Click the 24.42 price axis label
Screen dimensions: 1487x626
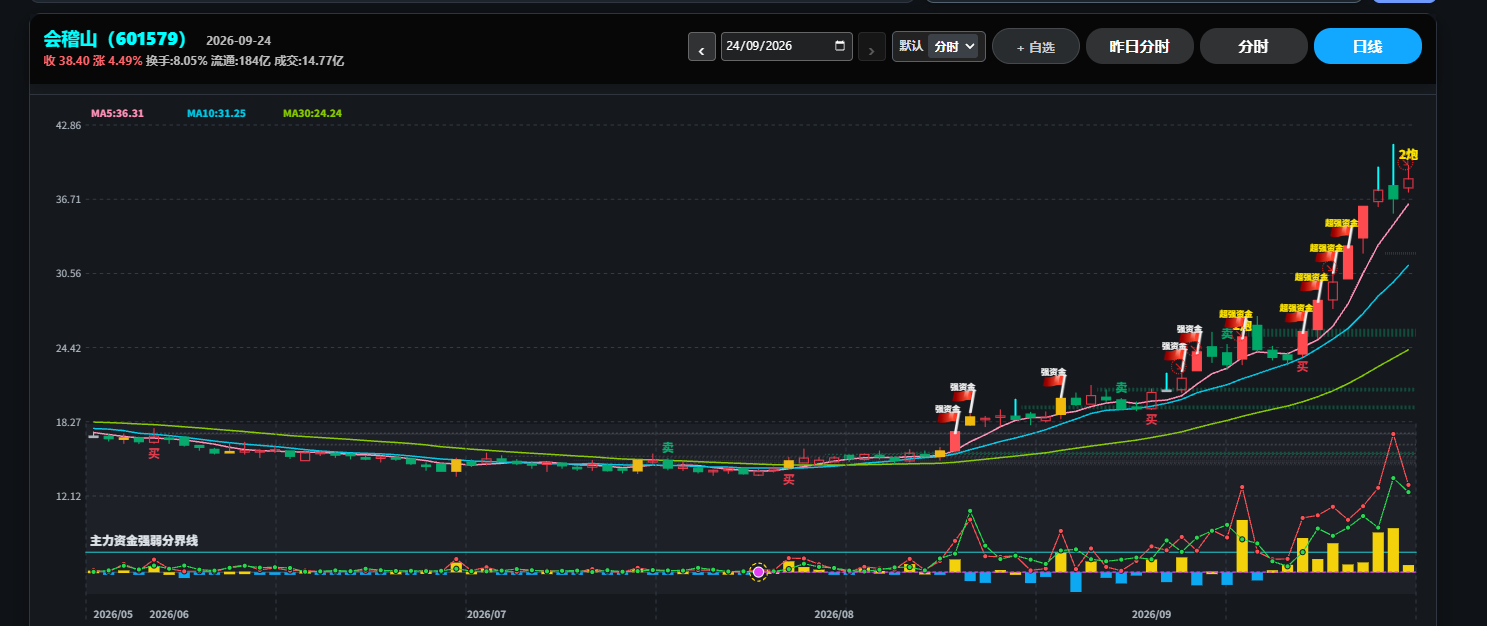[x=69, y=348]
